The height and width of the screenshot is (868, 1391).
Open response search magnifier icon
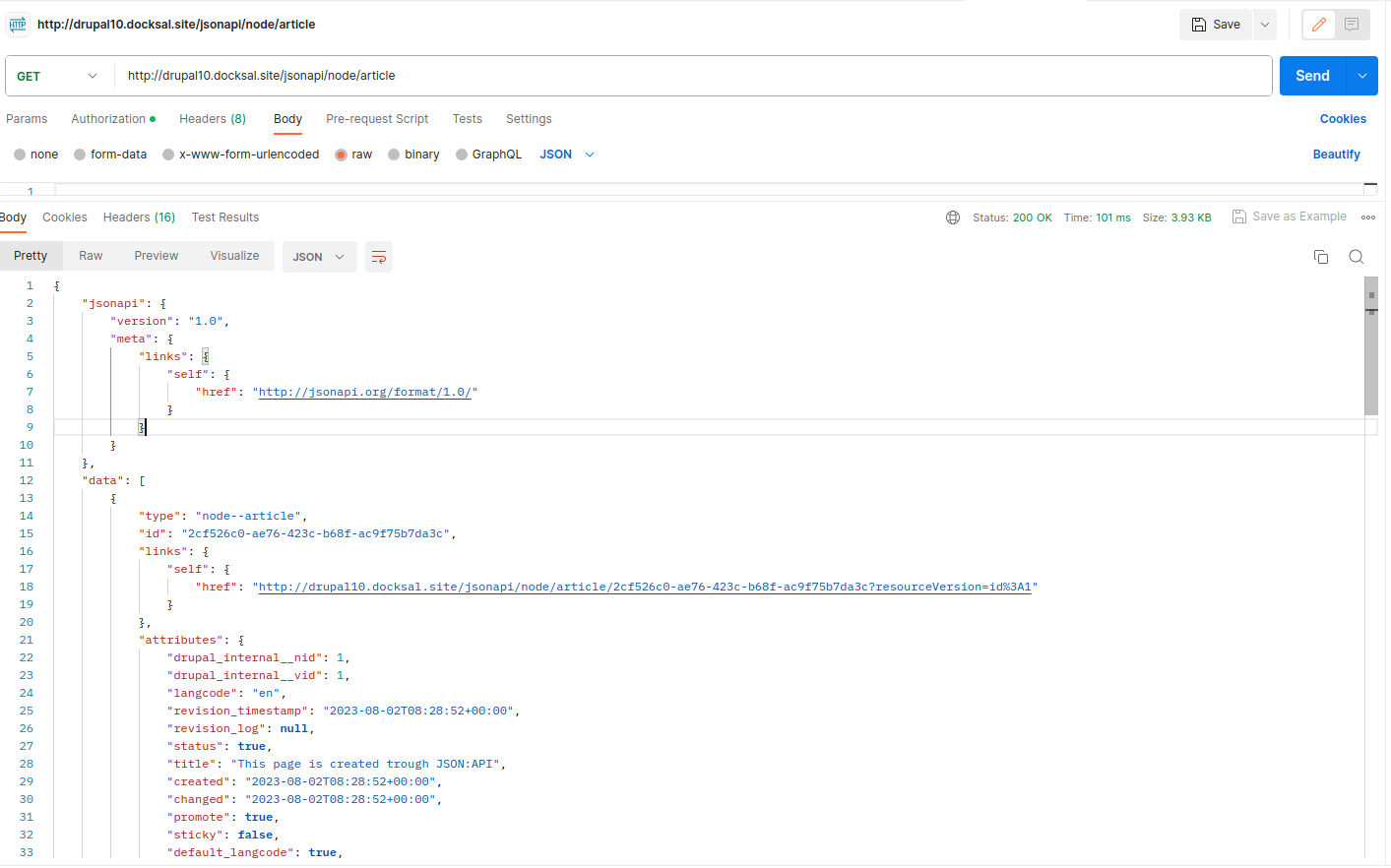tap(1356, 257)
